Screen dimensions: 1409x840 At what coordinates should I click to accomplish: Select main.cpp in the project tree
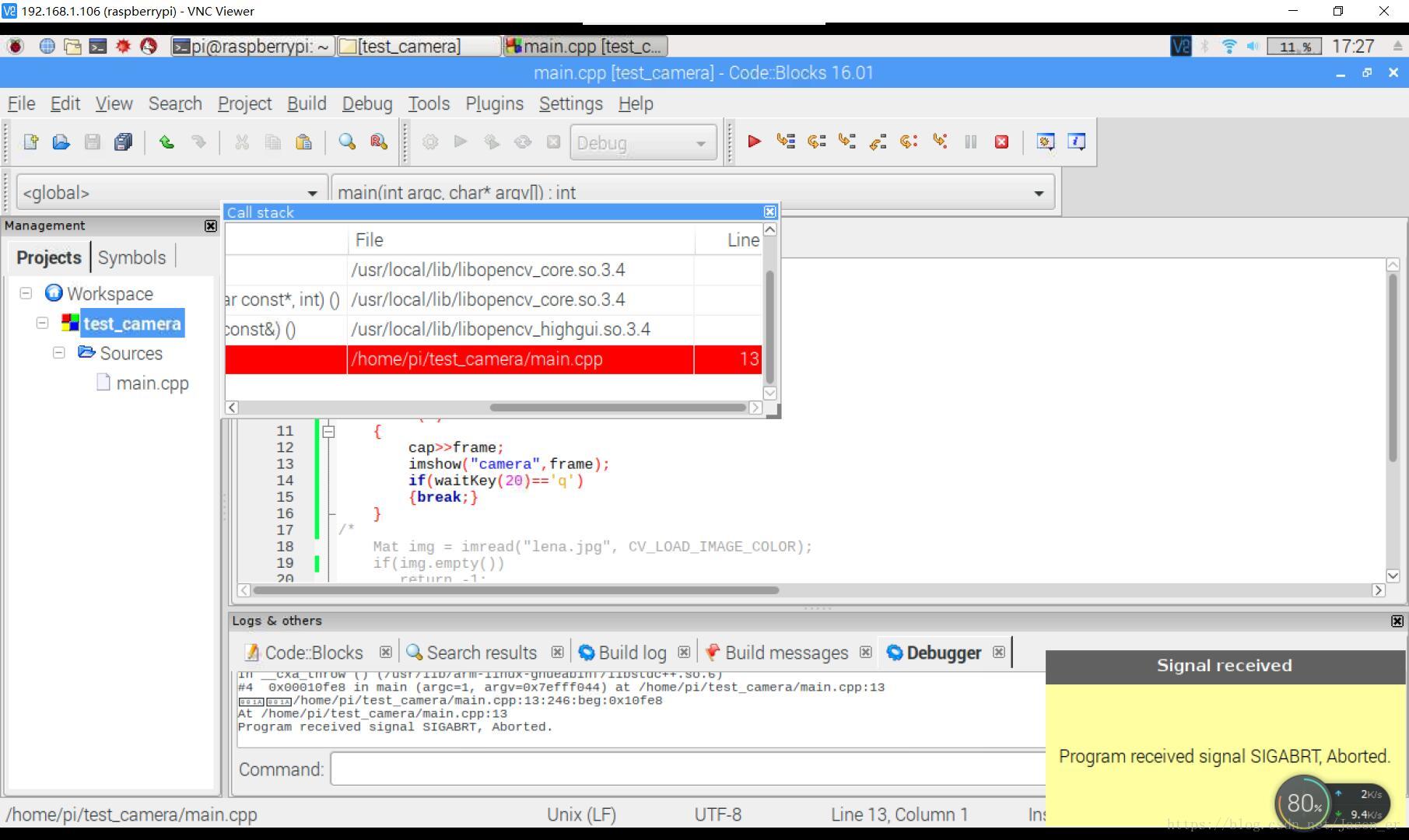coord(143,383)
